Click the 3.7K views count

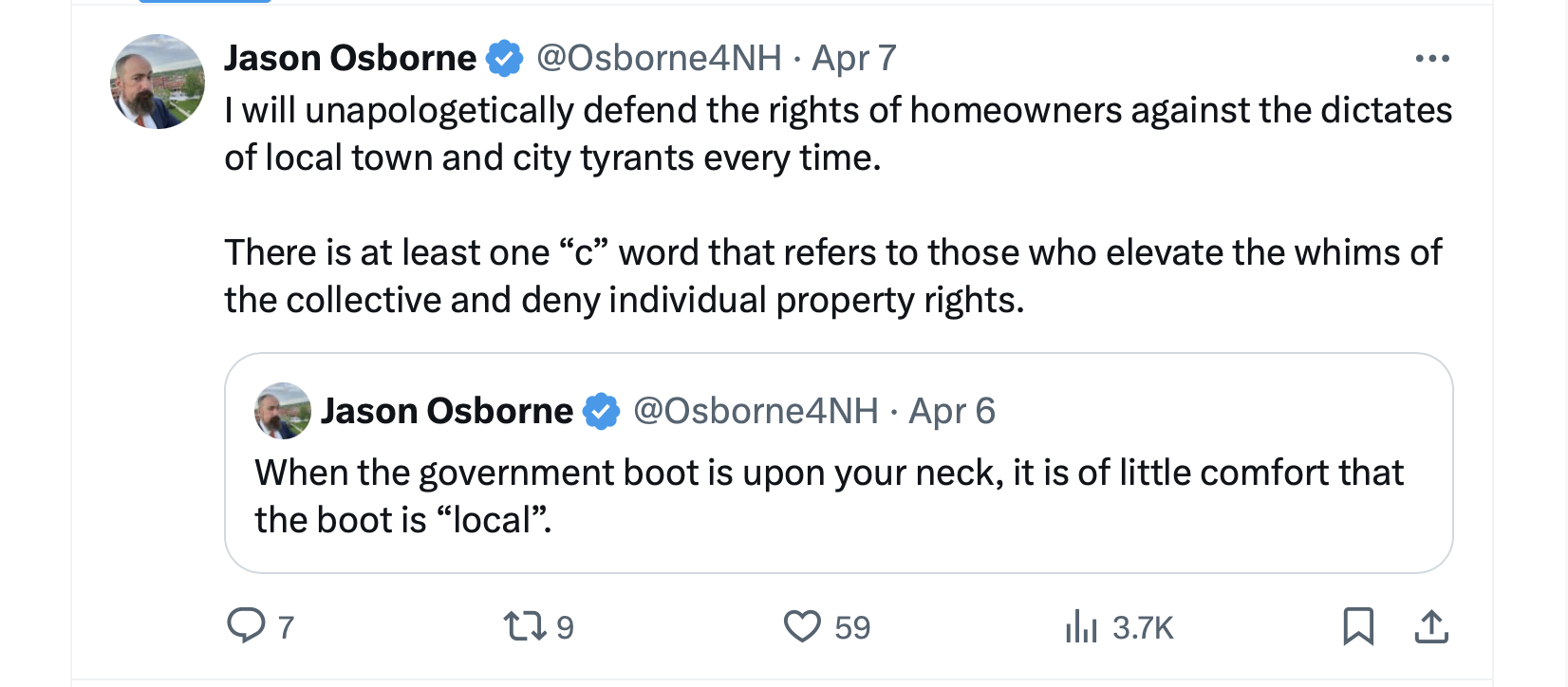[x=1143, y=628]
